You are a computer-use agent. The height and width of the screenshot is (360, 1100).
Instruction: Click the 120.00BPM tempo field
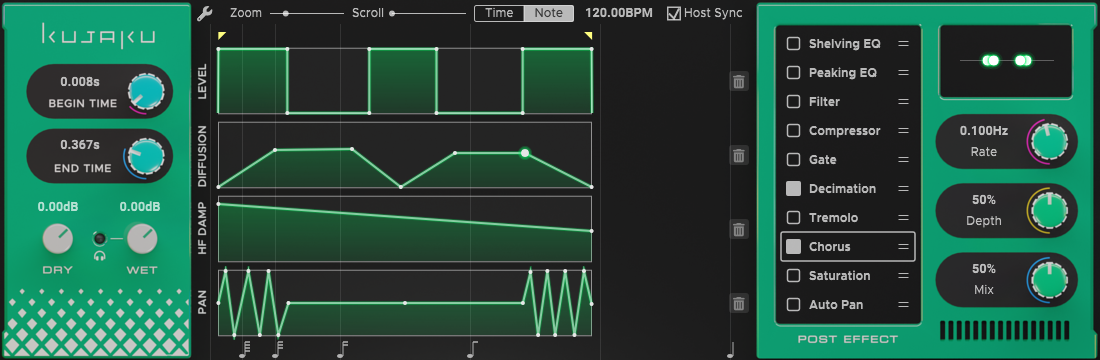pos(619,13)
